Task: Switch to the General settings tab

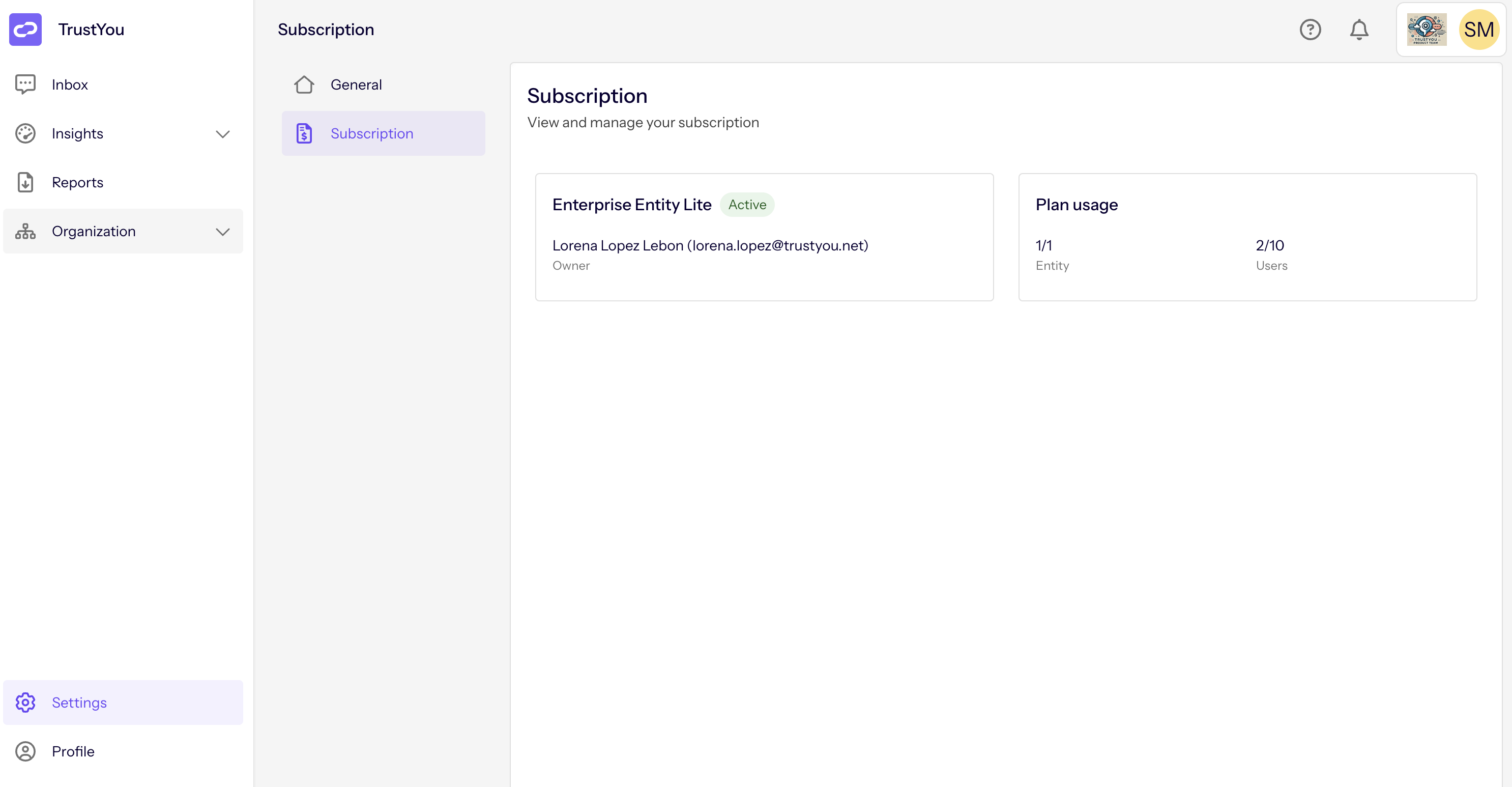Action: (x=383, y=85)
